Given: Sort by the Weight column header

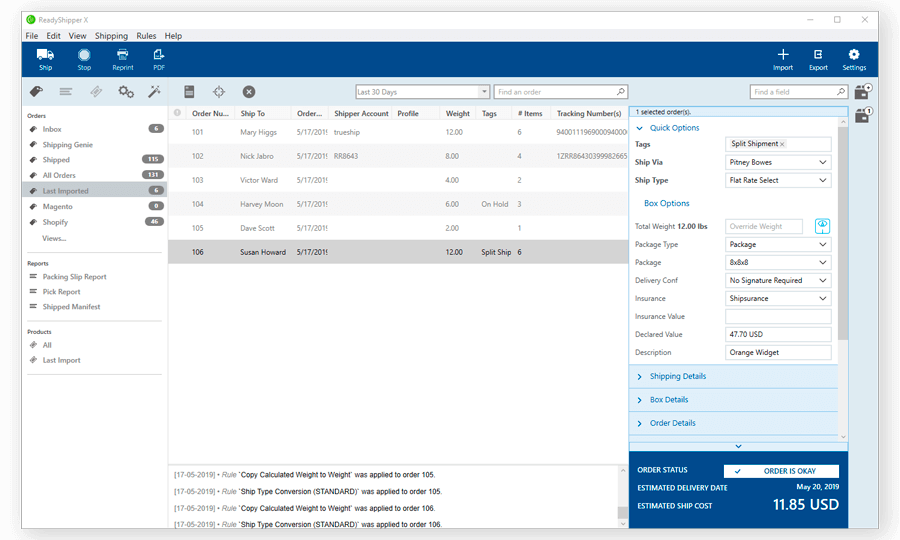Looking at the screenshot, I should (457, 114).
